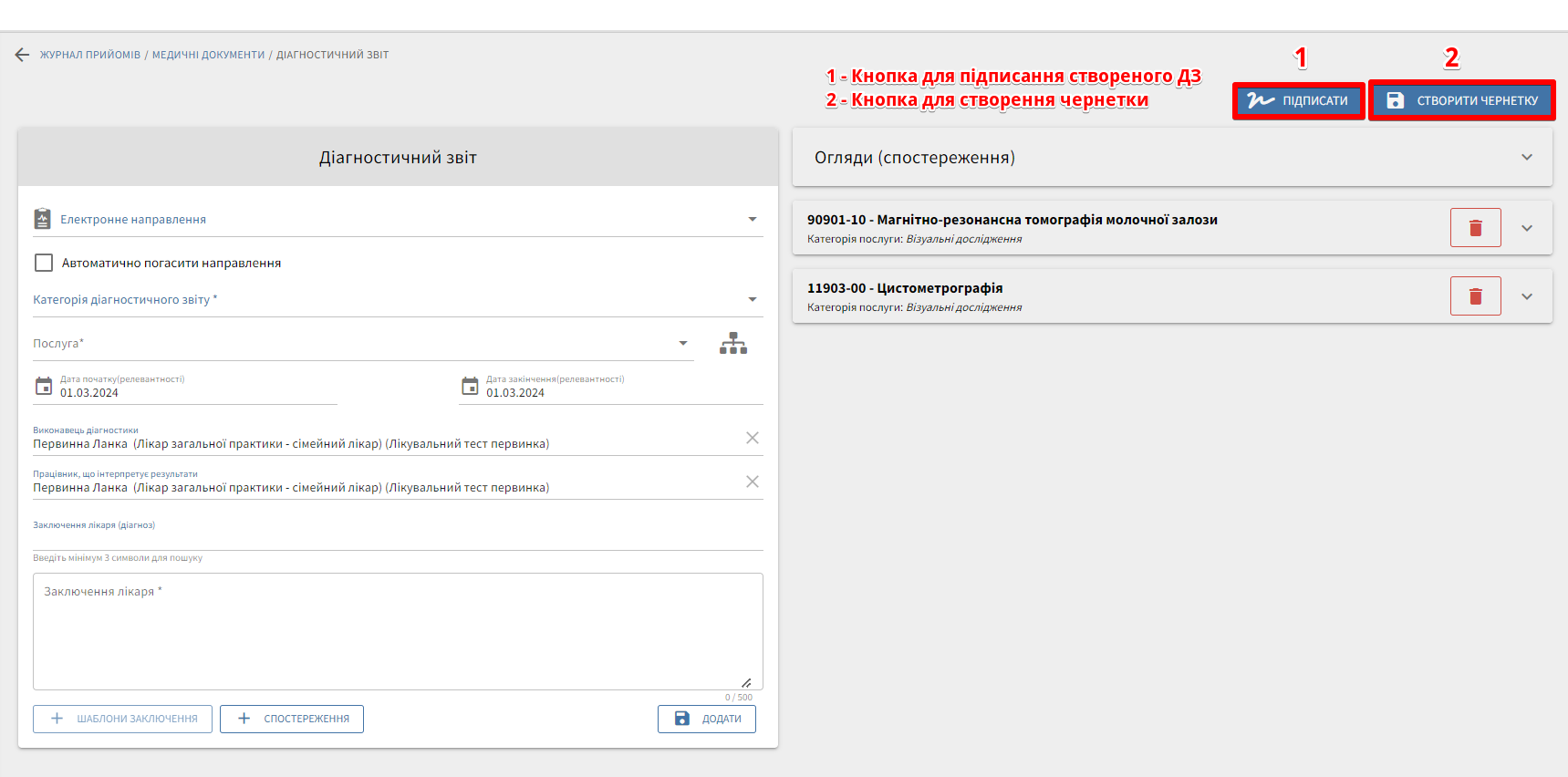This screenshot has height=777, width=1568.
Task: Clear the Виконавець діагностики field
Action: (x=752, y=438)
